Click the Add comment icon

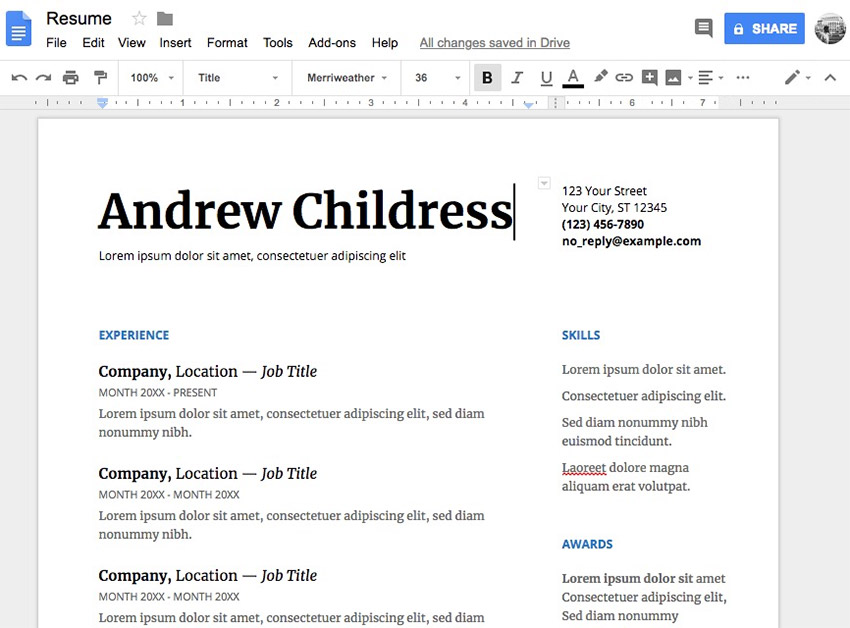[x=649, y=78]
